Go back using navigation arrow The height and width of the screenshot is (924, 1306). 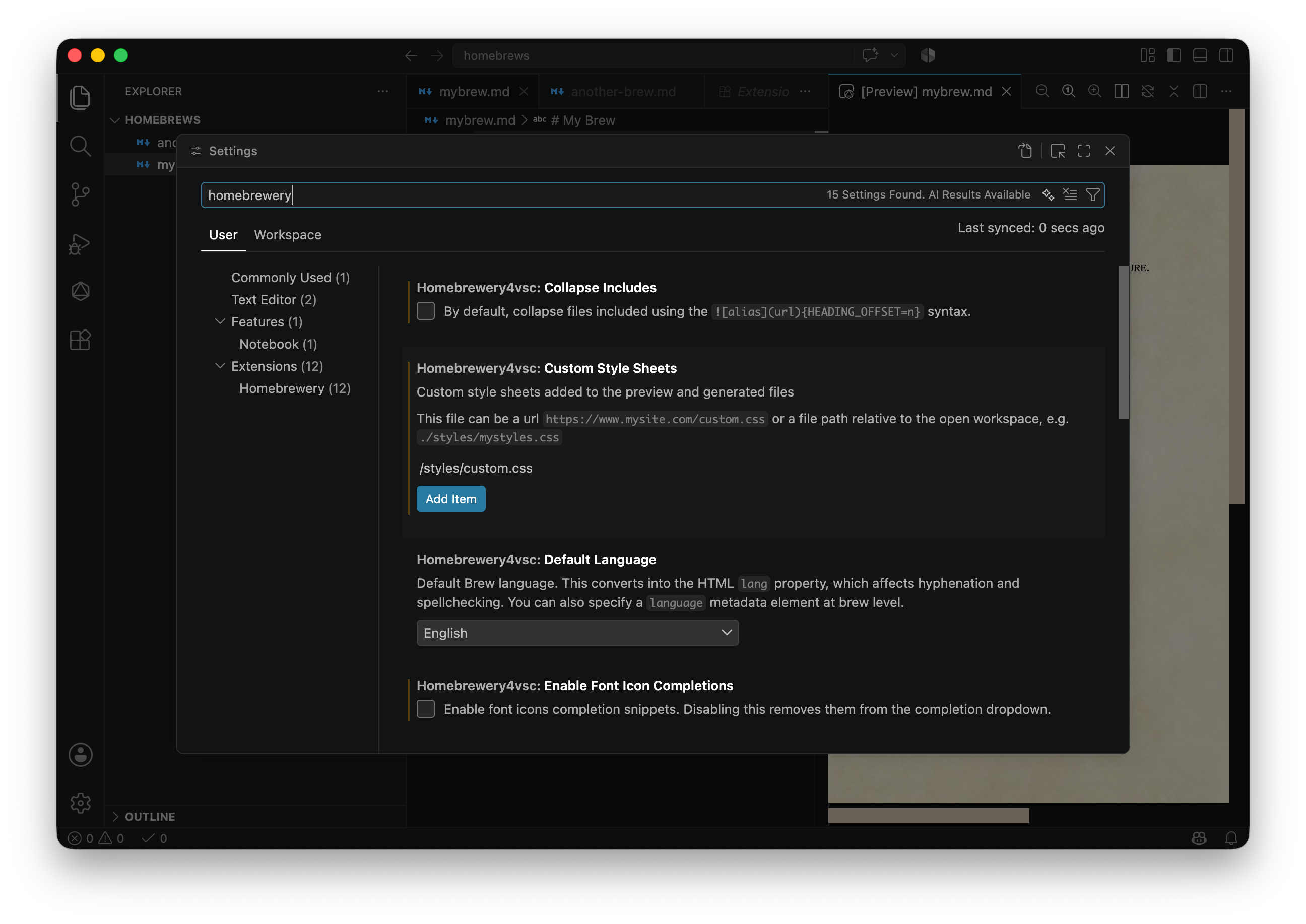[411, 56]
